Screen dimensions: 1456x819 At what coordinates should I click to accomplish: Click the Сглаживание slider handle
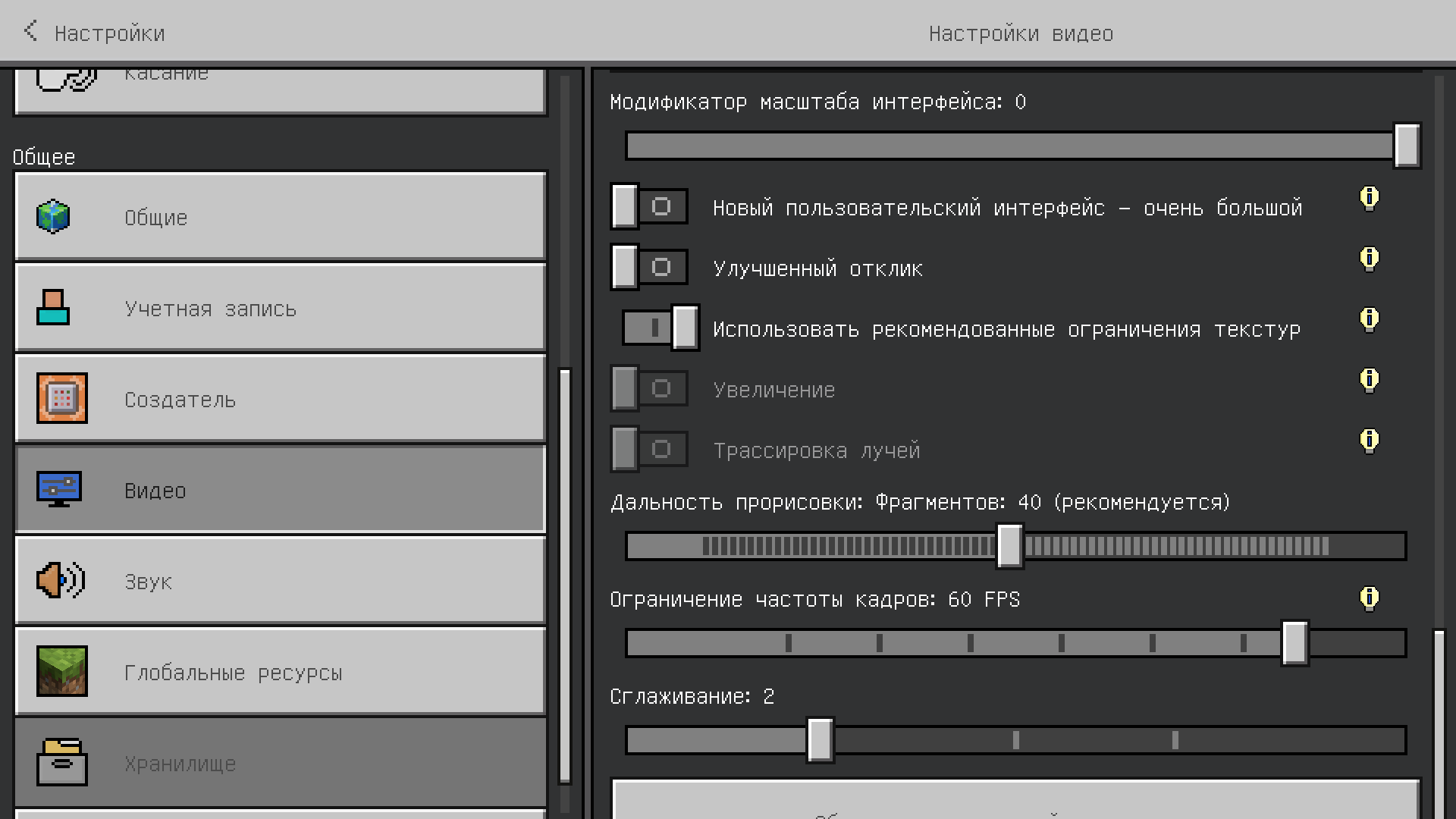pyautogui.click(x=820, y=740)
